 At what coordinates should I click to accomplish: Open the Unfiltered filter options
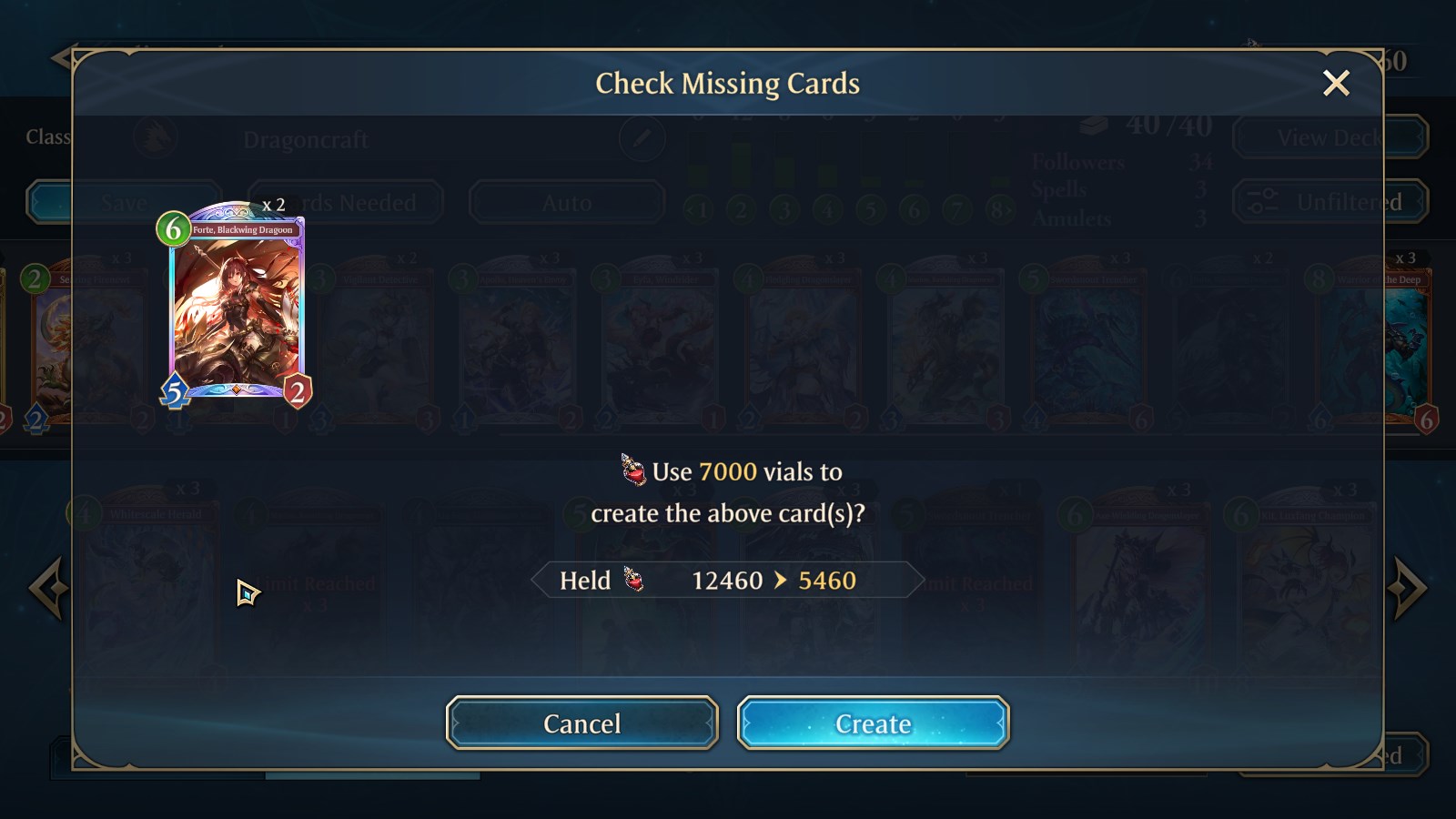(1330, 201)
